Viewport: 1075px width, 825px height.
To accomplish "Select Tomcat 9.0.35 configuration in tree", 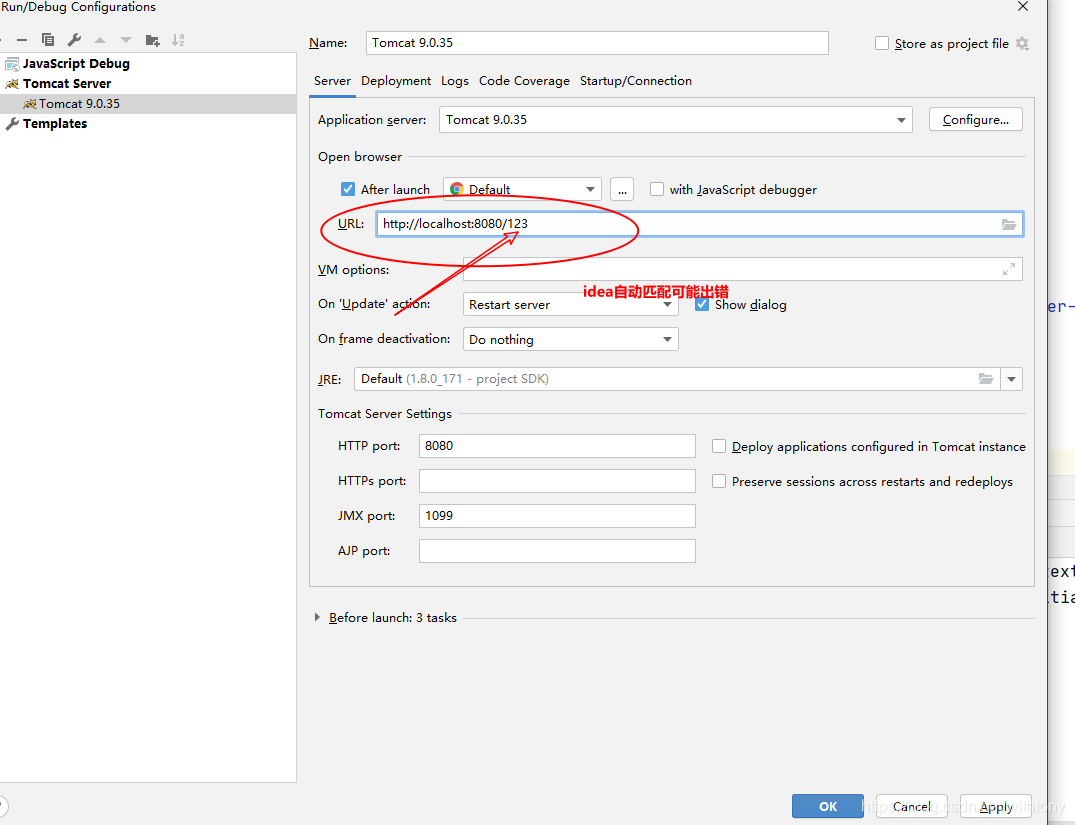I will (148, 104).
